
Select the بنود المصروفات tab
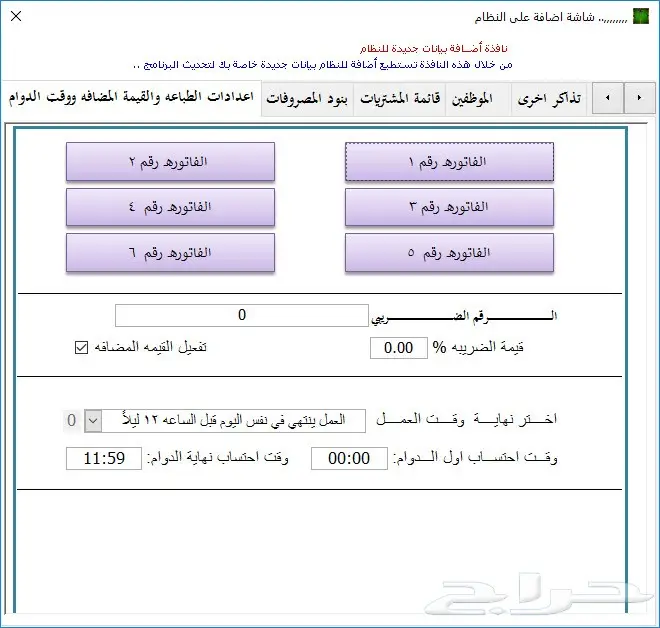pyautogui.click(x=307, y=98)
